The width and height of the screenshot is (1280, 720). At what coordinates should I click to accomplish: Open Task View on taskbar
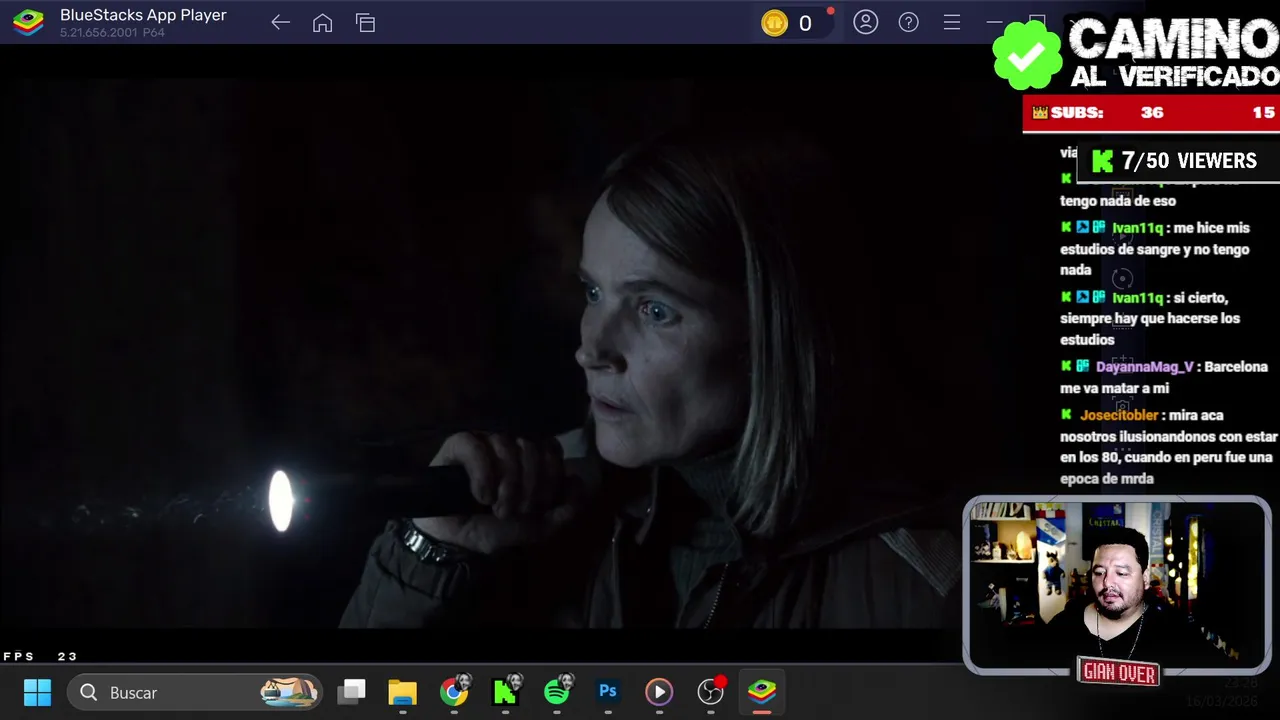352,692
